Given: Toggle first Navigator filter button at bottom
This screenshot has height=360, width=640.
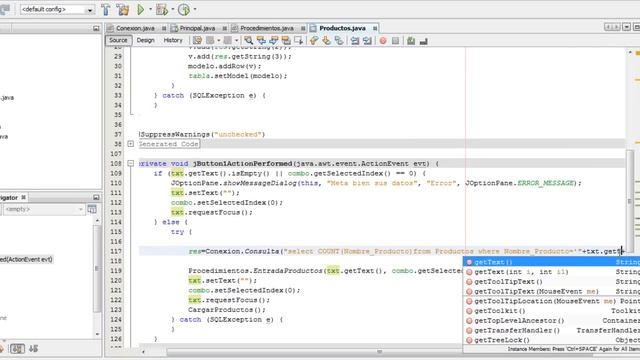Looking at the screenshot, I should coord(17,349).
